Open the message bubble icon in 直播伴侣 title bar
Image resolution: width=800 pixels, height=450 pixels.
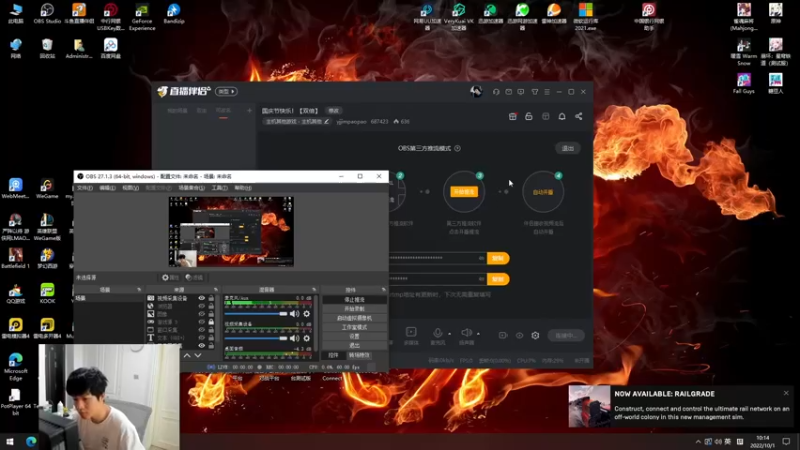[x=521, y=92]
